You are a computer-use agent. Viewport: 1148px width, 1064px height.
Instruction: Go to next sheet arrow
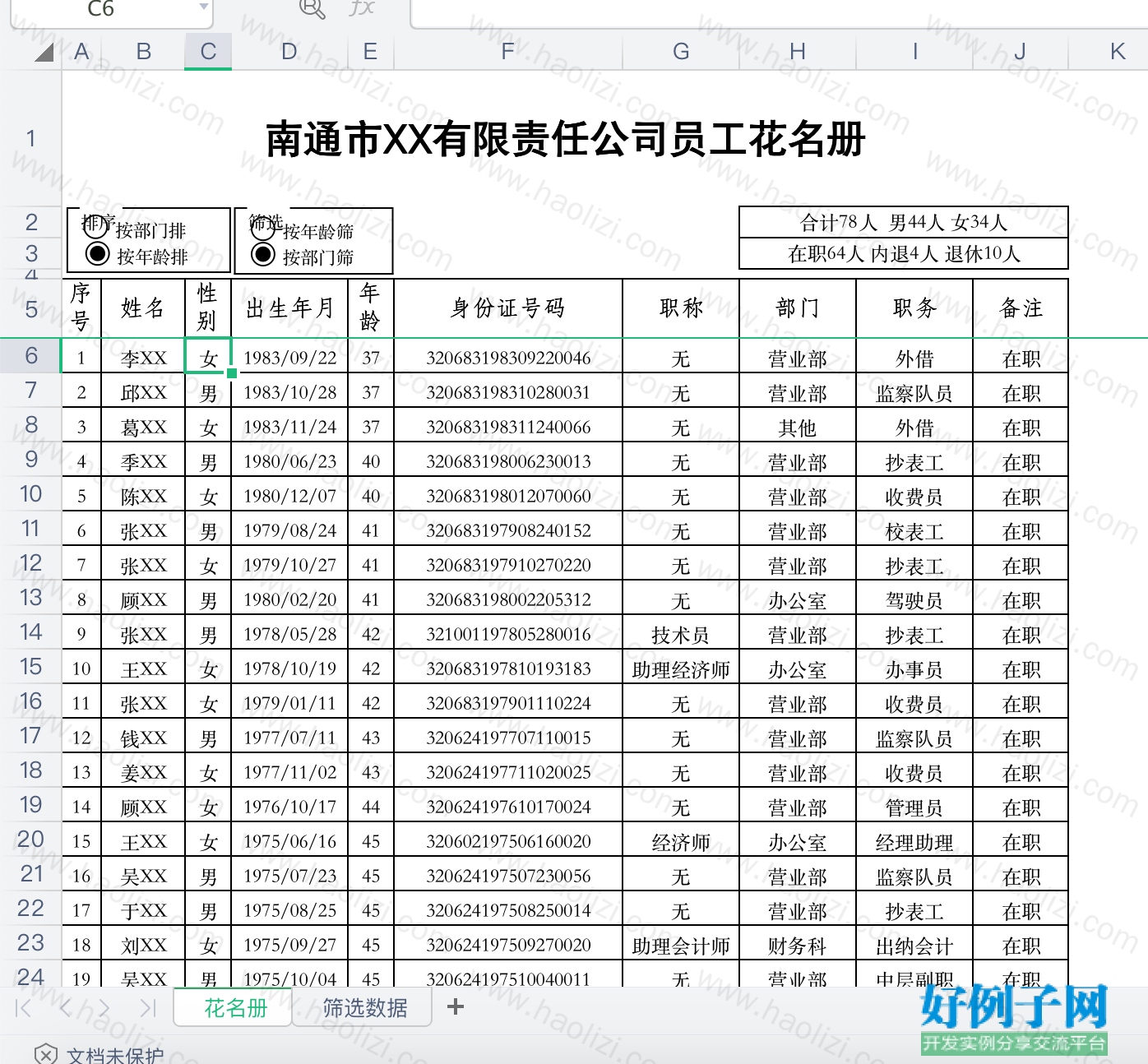pyautogui.click(x=104, y=1007)
